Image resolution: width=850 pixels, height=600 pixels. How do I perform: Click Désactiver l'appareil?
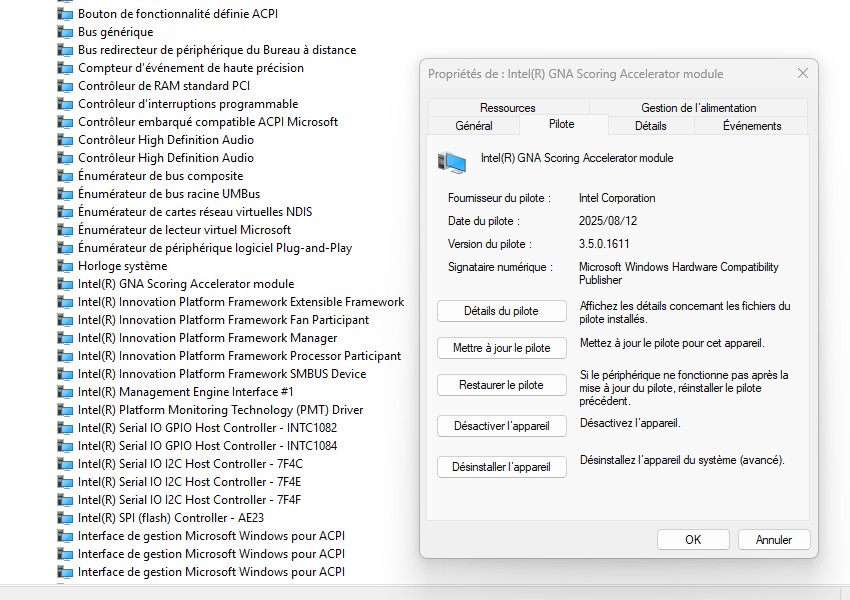coord(501,426)
